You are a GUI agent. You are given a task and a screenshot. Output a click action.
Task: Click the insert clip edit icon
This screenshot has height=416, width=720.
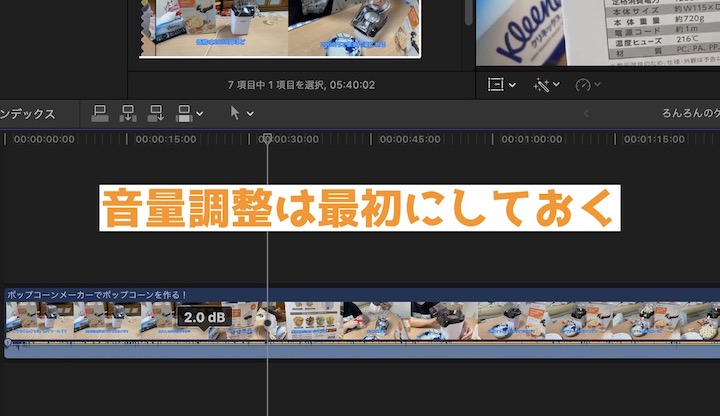click(x=128, y=113)
